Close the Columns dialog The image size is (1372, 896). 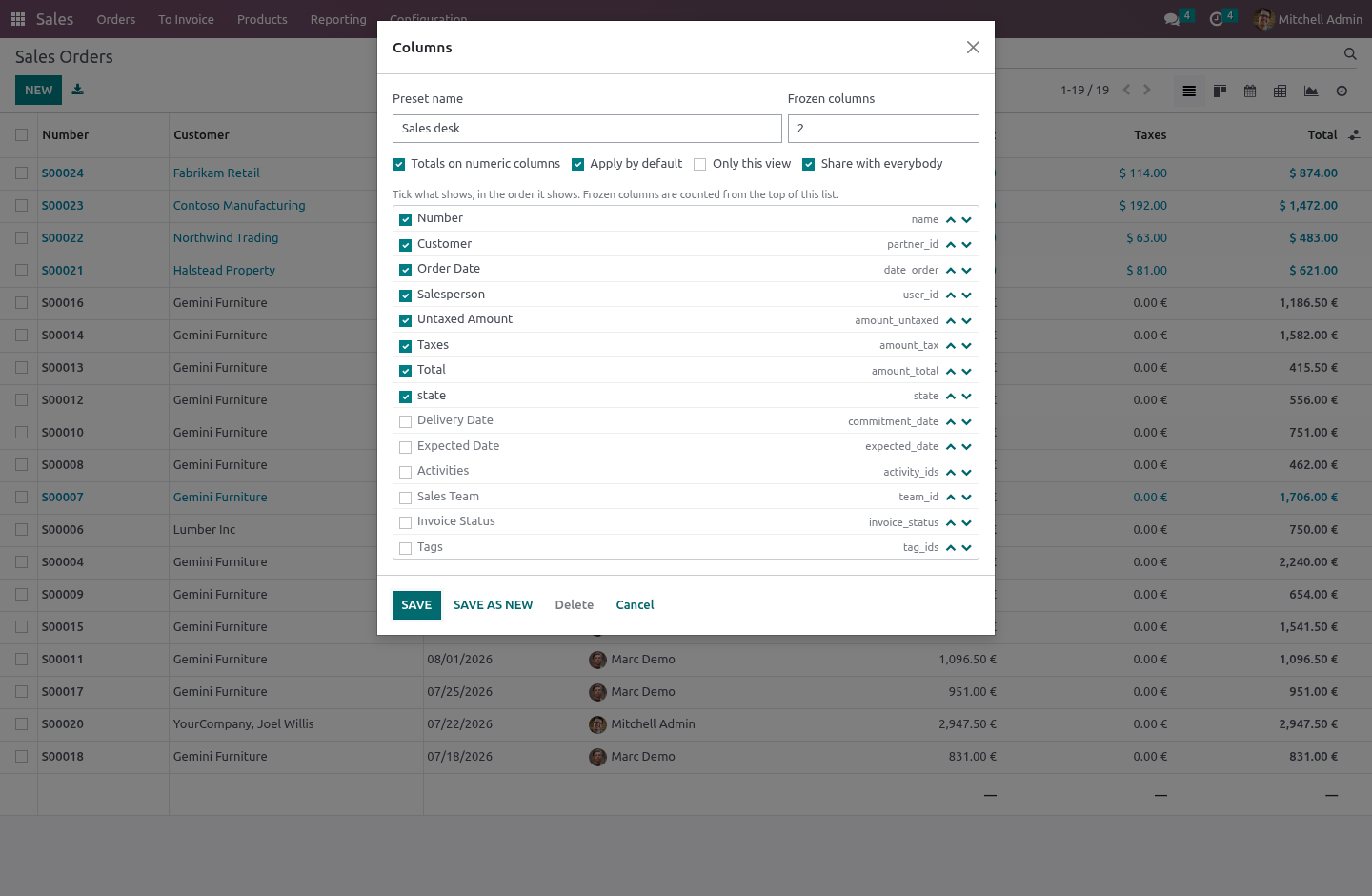click(x=973, y=48)
